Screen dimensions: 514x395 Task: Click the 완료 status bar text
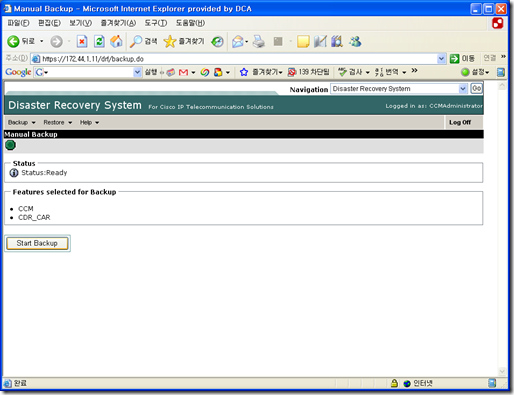point(20,383)
